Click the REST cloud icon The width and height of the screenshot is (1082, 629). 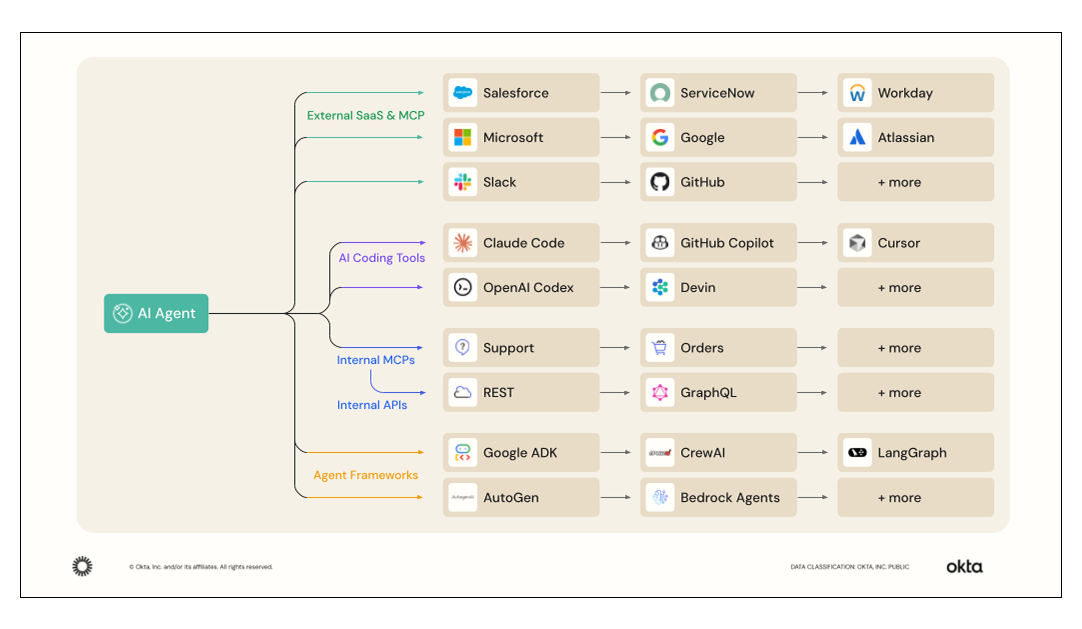(462, 392)
